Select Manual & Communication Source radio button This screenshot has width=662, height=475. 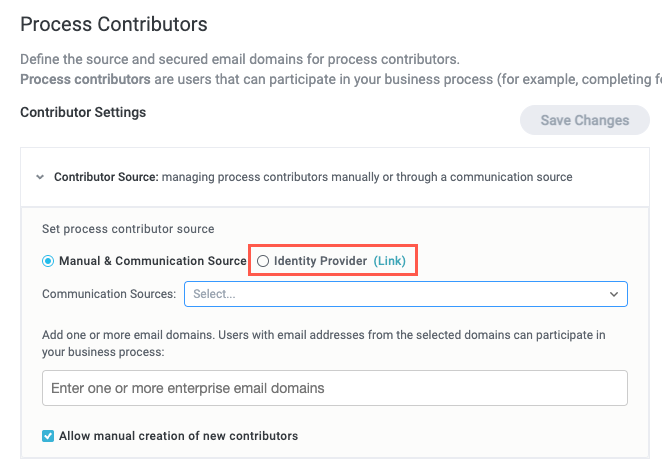[48, 261]
